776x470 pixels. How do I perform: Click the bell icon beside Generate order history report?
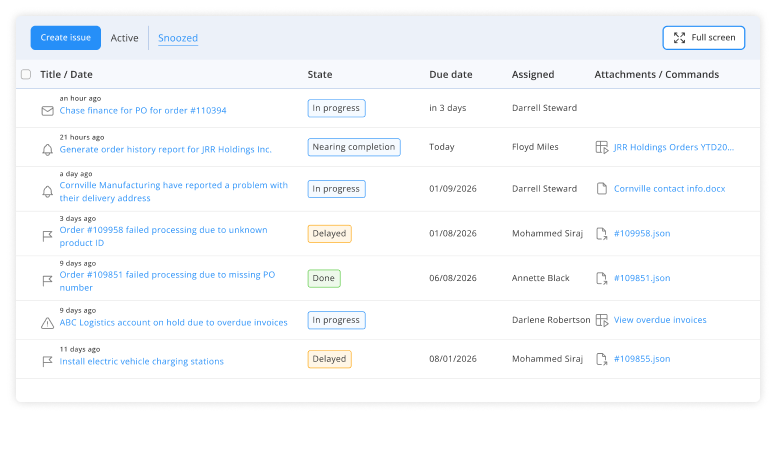tap(48, 149)
